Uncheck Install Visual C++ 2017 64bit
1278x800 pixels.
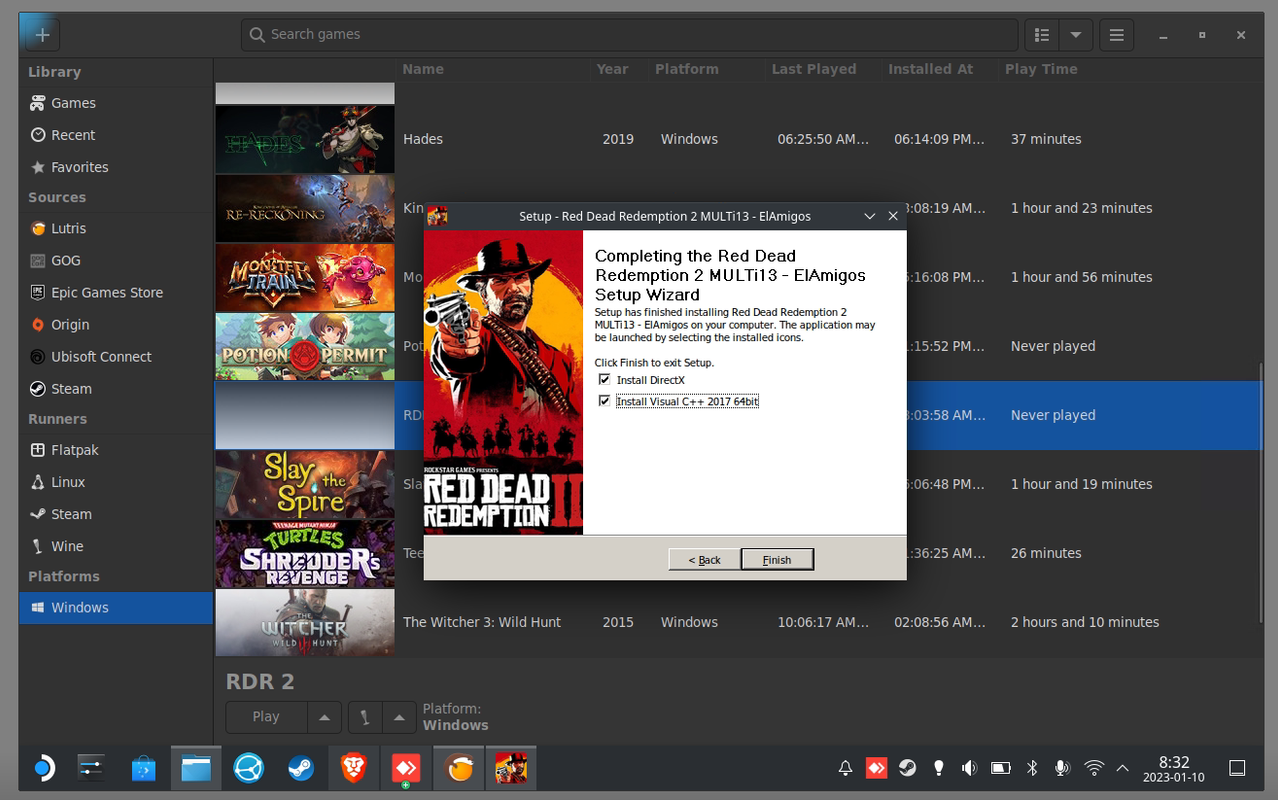tap(604, 401)
